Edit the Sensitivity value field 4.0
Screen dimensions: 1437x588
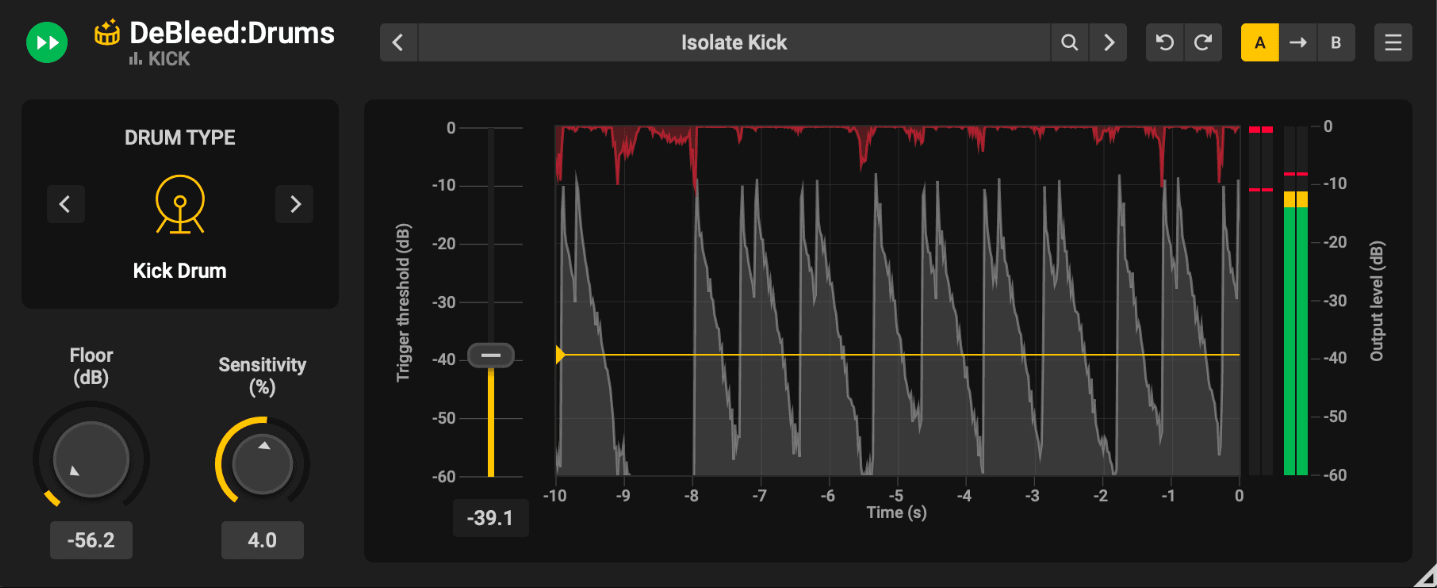click(262, 541)
